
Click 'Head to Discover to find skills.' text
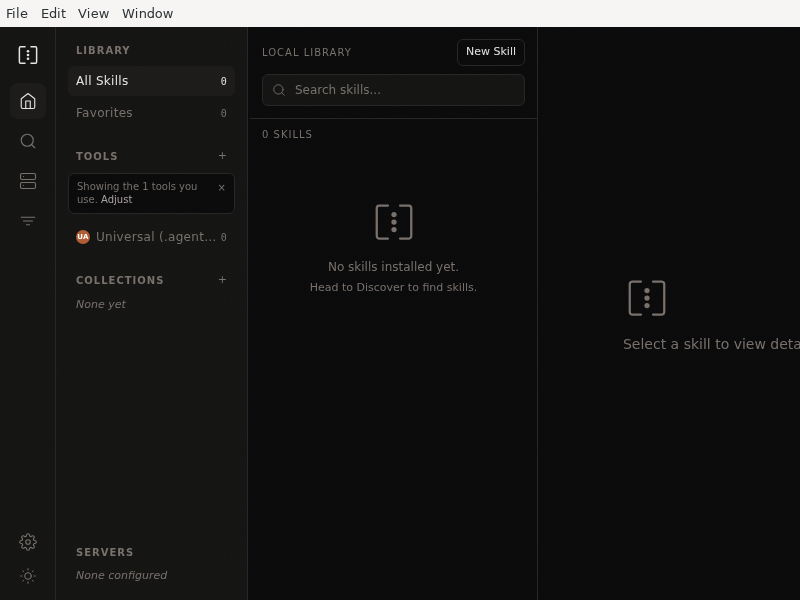[393, 287]
